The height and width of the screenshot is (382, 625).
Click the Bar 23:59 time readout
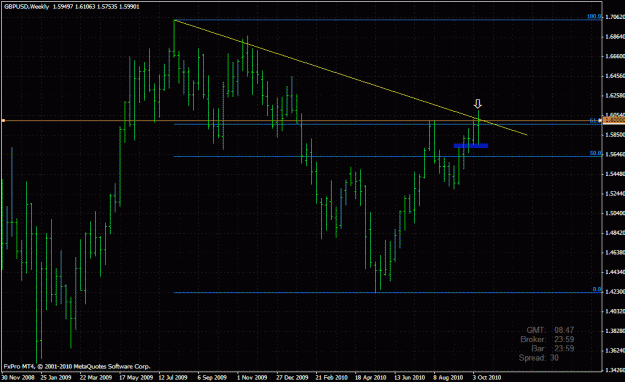tap(552, 349)
